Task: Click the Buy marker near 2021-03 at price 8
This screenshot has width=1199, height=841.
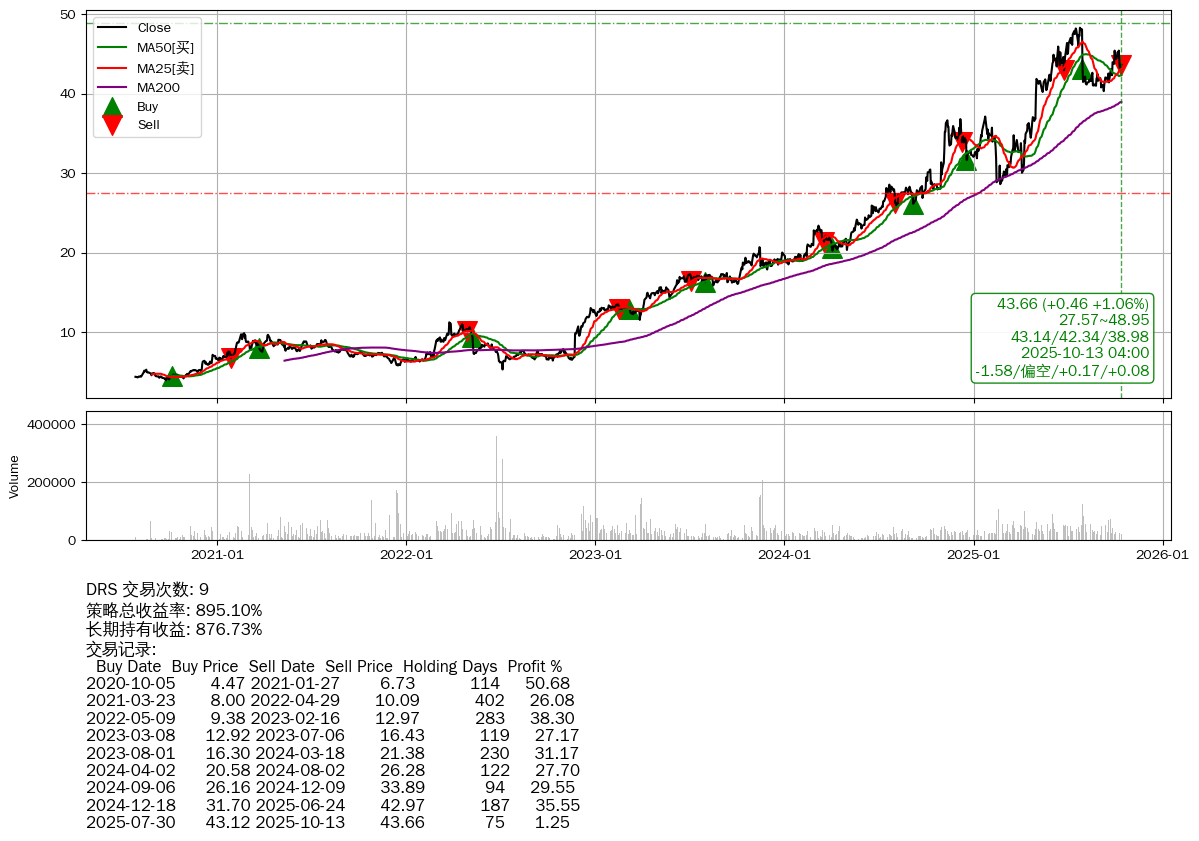Action: 259,348
